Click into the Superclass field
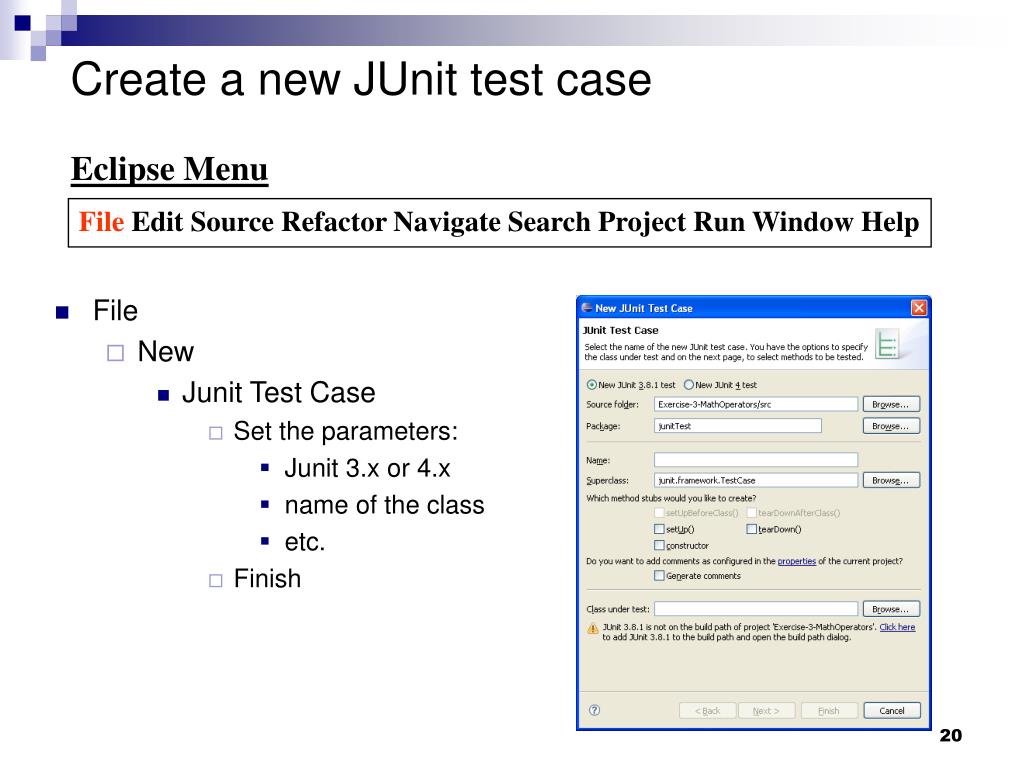1024x768 pixels. (x=756, y=480)
